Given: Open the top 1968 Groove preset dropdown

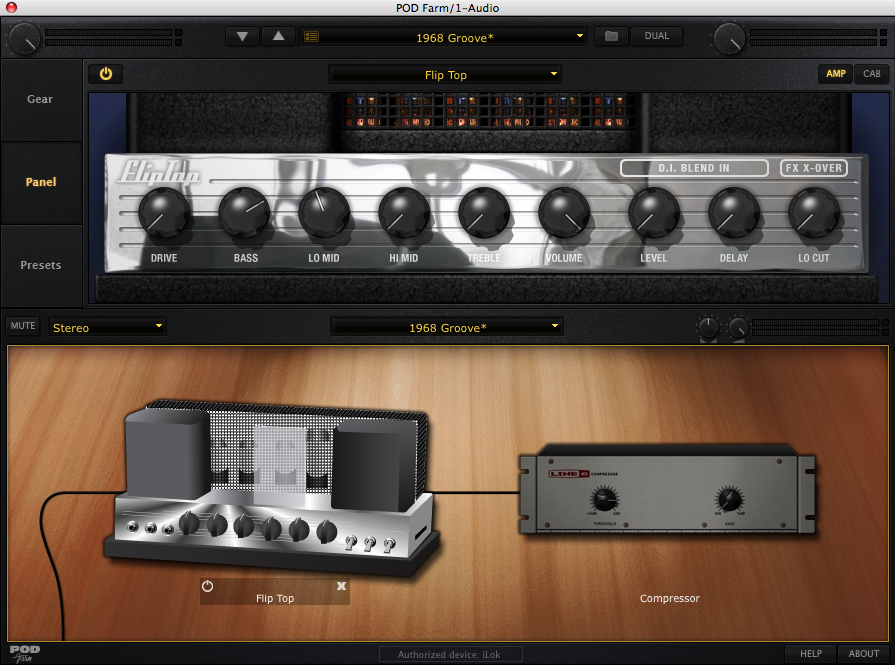Looking at the screenshot, I should 444,37.
